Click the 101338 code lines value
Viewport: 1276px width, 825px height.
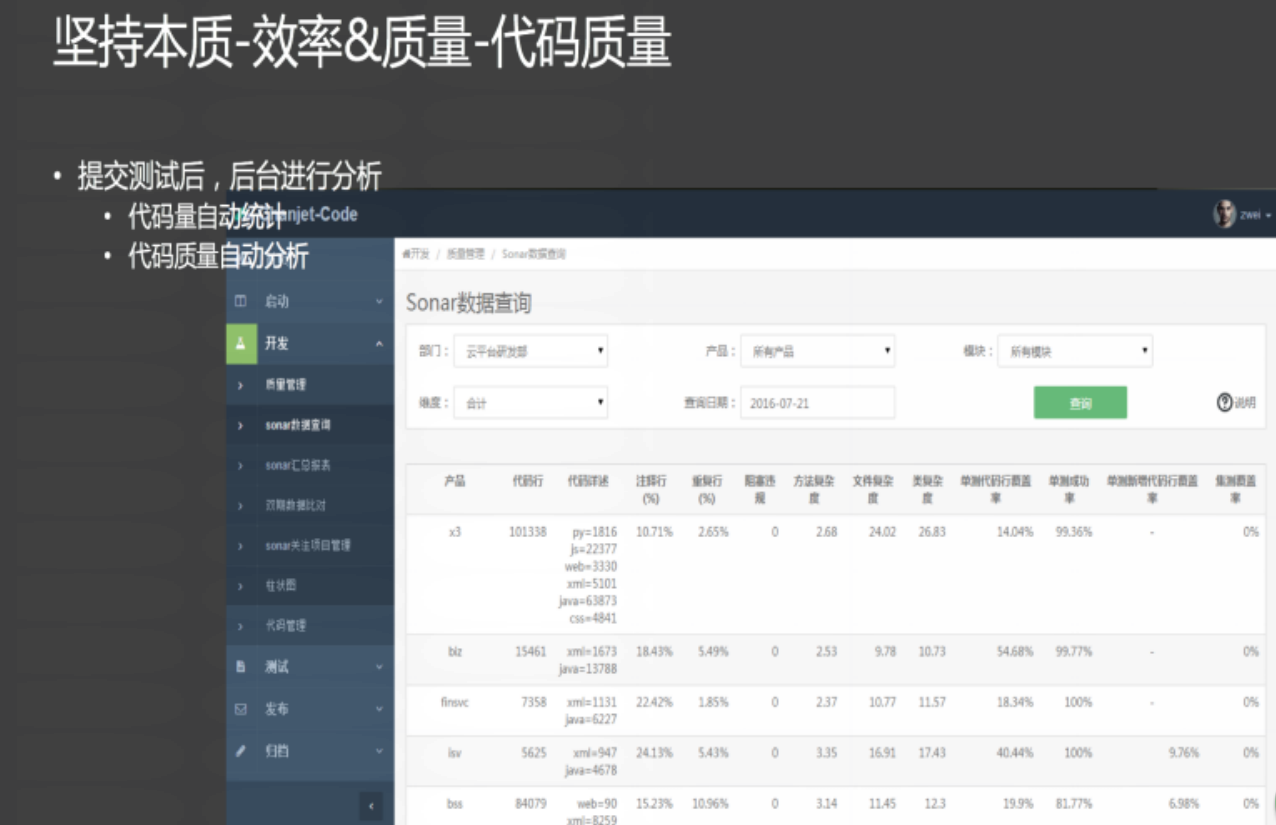point(528,532)
